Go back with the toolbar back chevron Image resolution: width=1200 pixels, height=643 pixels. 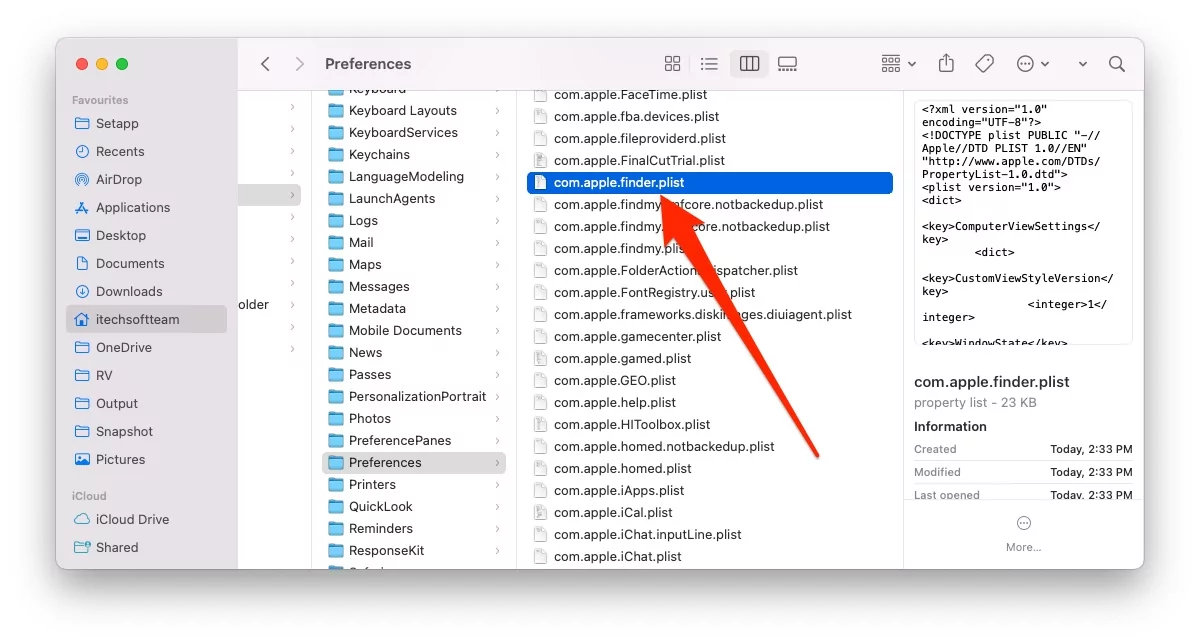[265, 64]
